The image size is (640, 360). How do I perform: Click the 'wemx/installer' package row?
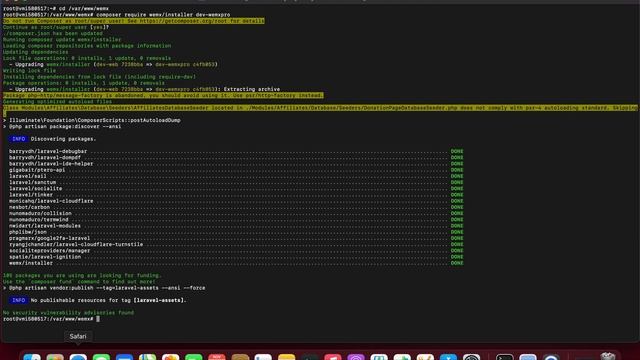click(236, 263)
